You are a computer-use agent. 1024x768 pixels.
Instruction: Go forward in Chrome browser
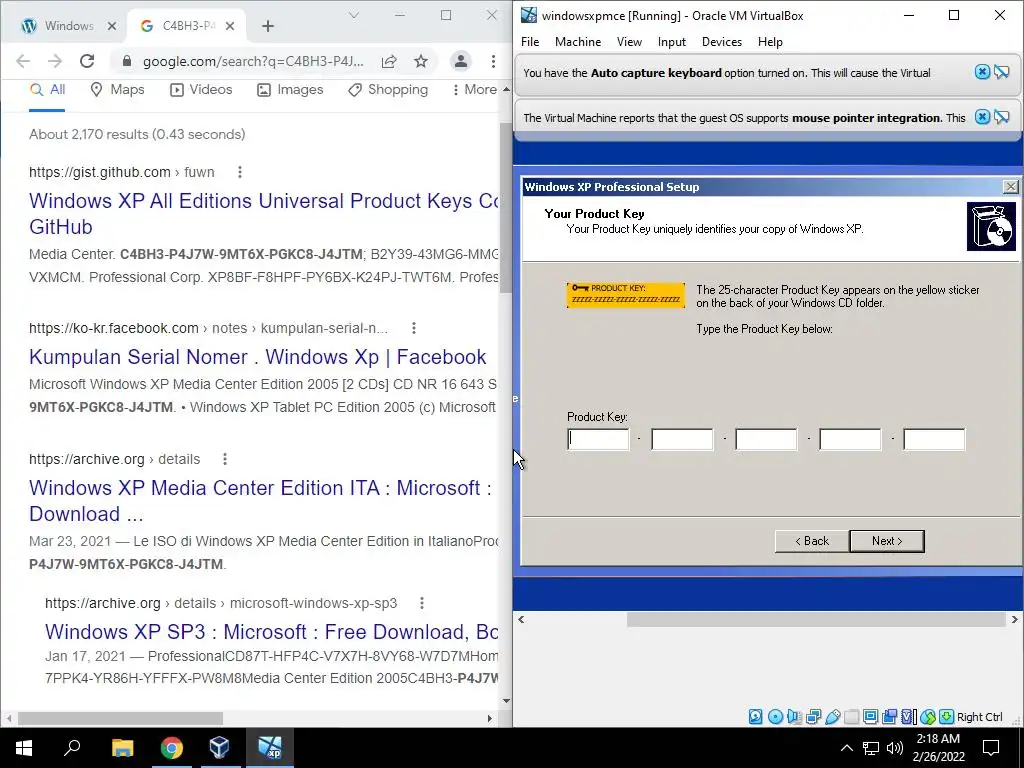[x=55, y=61]
